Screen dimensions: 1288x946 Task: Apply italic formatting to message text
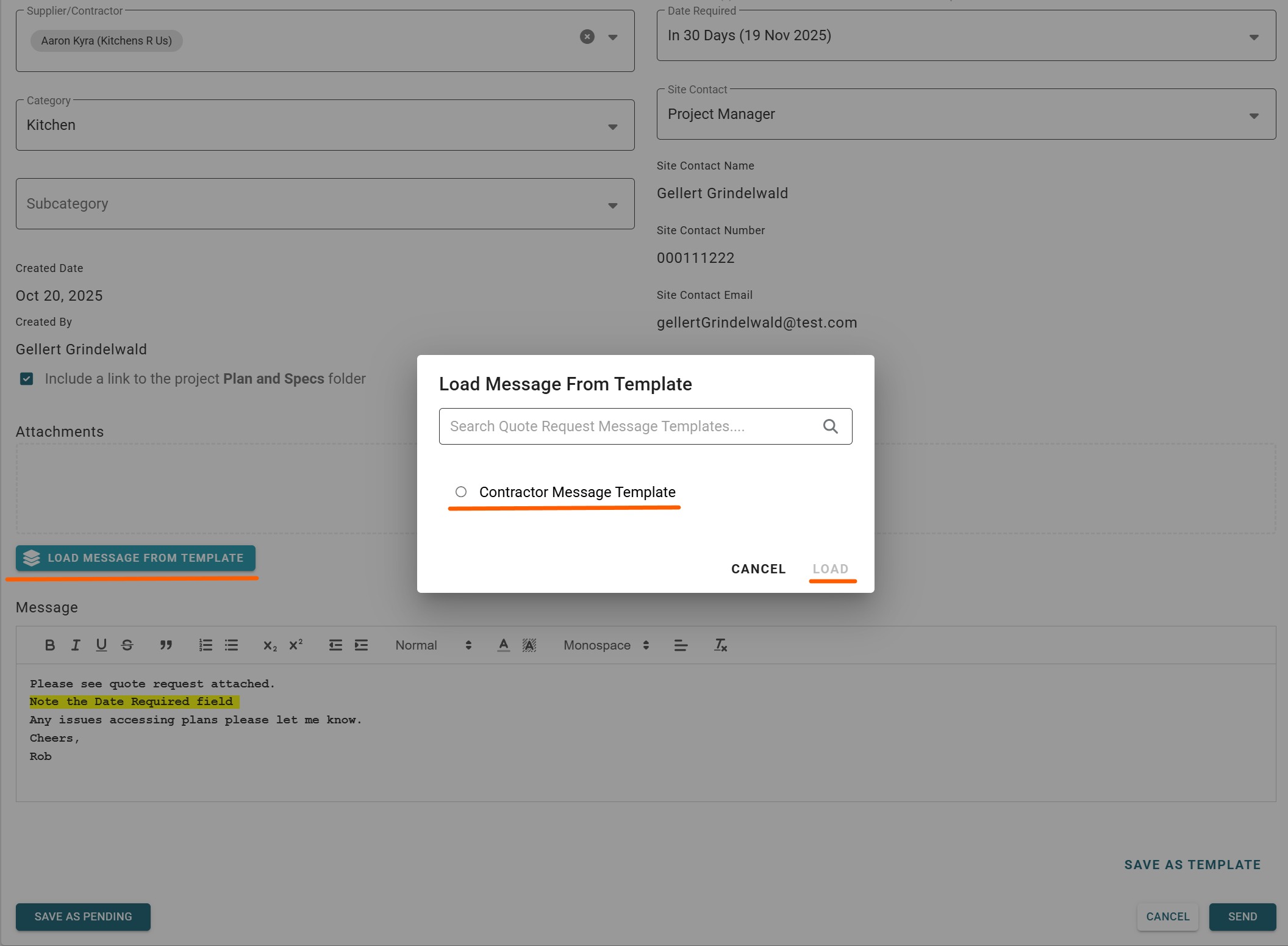76,645
